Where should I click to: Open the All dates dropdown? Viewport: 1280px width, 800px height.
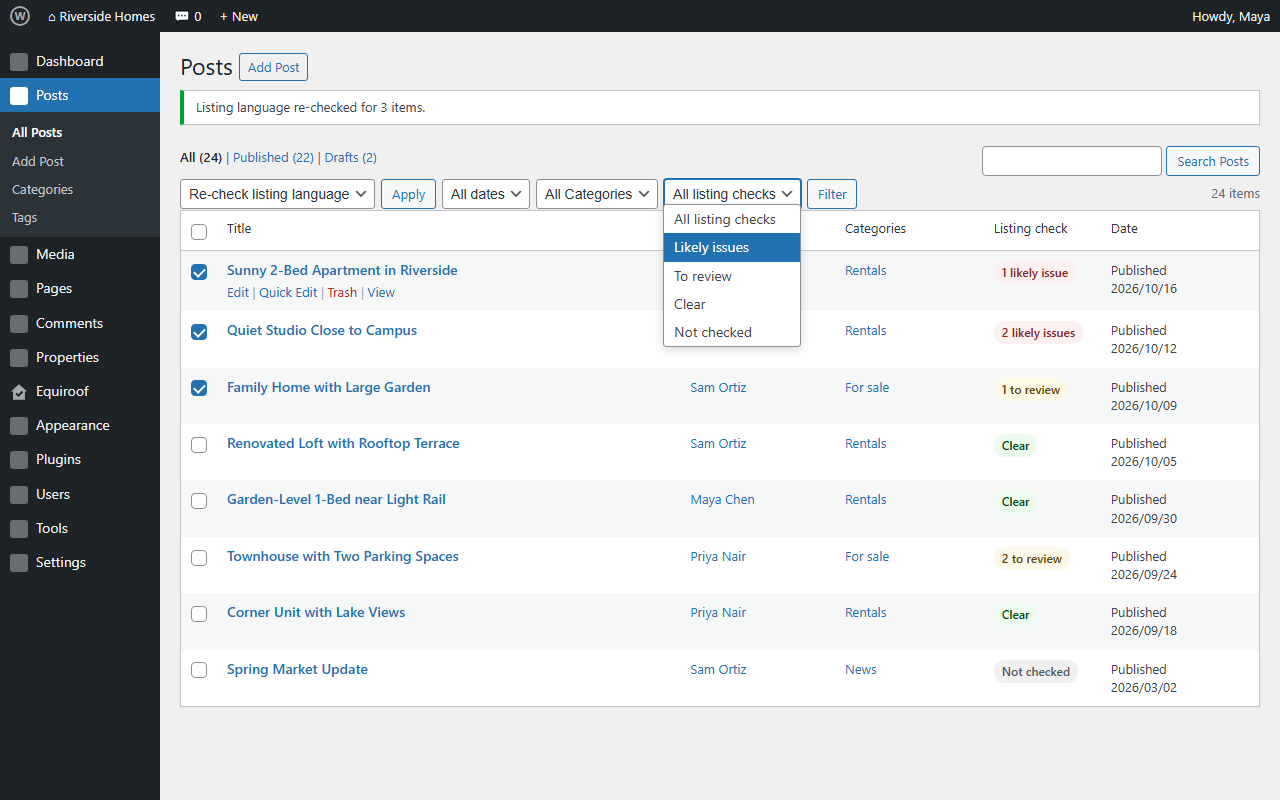tap(486, 194)
